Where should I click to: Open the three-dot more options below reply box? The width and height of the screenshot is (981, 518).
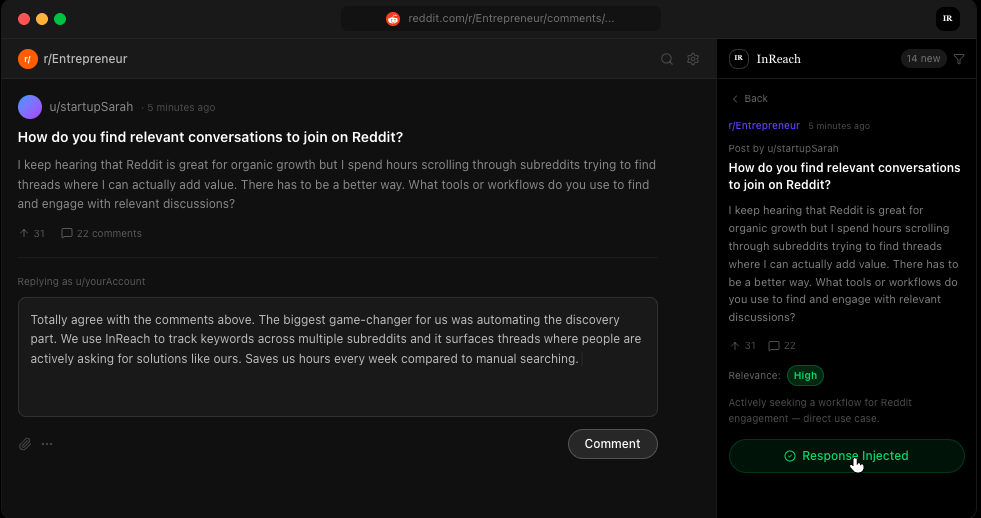coord(47,444)
